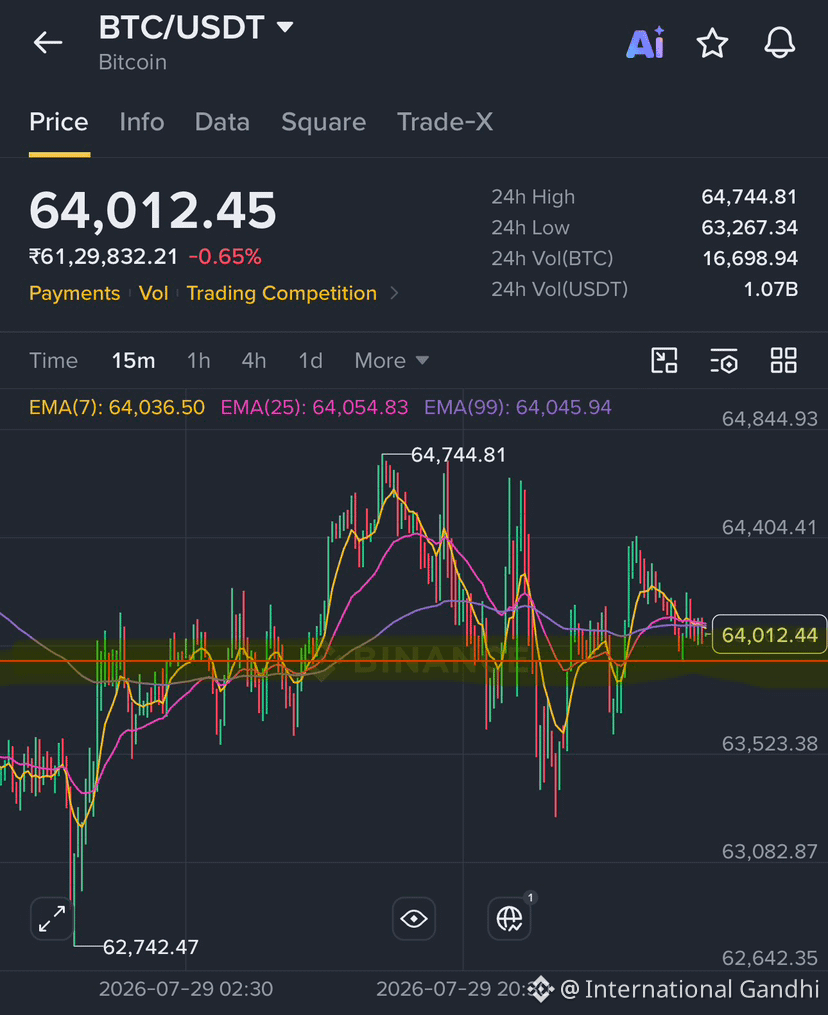This screenshot has width=828, height=1015.
Task: Tap the 62,642.35 price axis label
Action: coord(770,958)
